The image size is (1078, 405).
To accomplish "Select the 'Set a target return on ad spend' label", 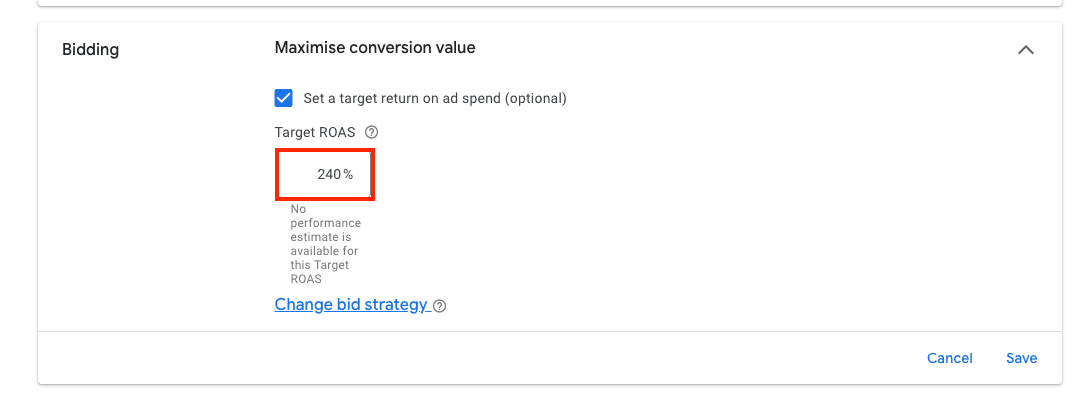I will [435, 98].
